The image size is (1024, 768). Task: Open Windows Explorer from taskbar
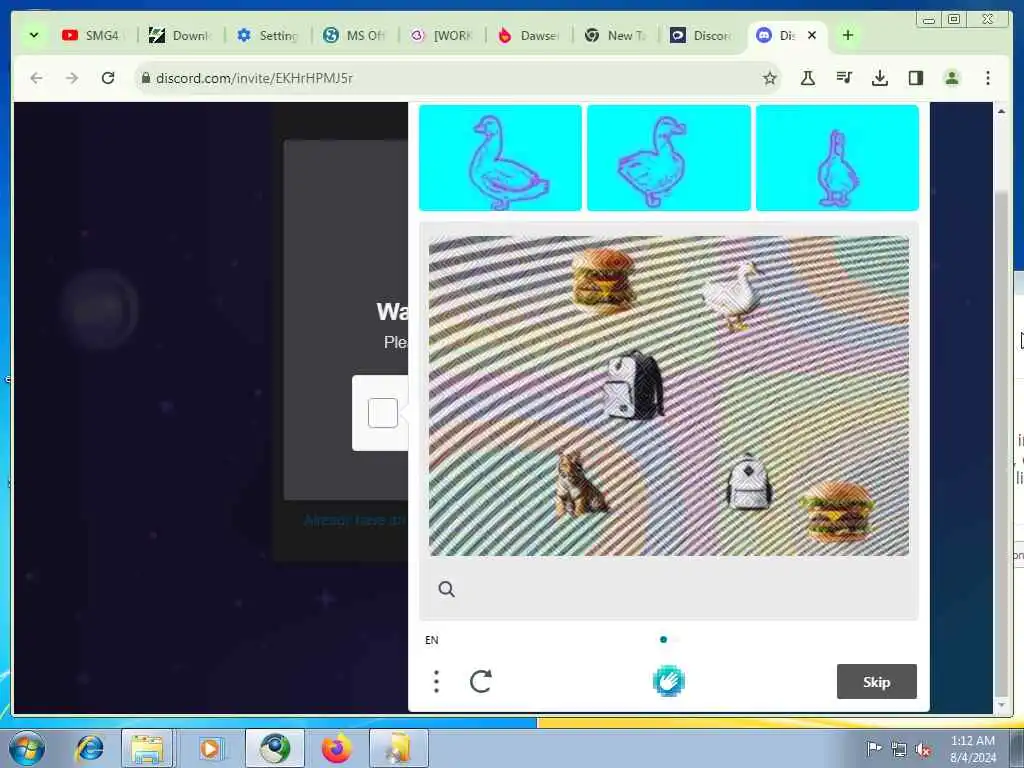(148, 748)
